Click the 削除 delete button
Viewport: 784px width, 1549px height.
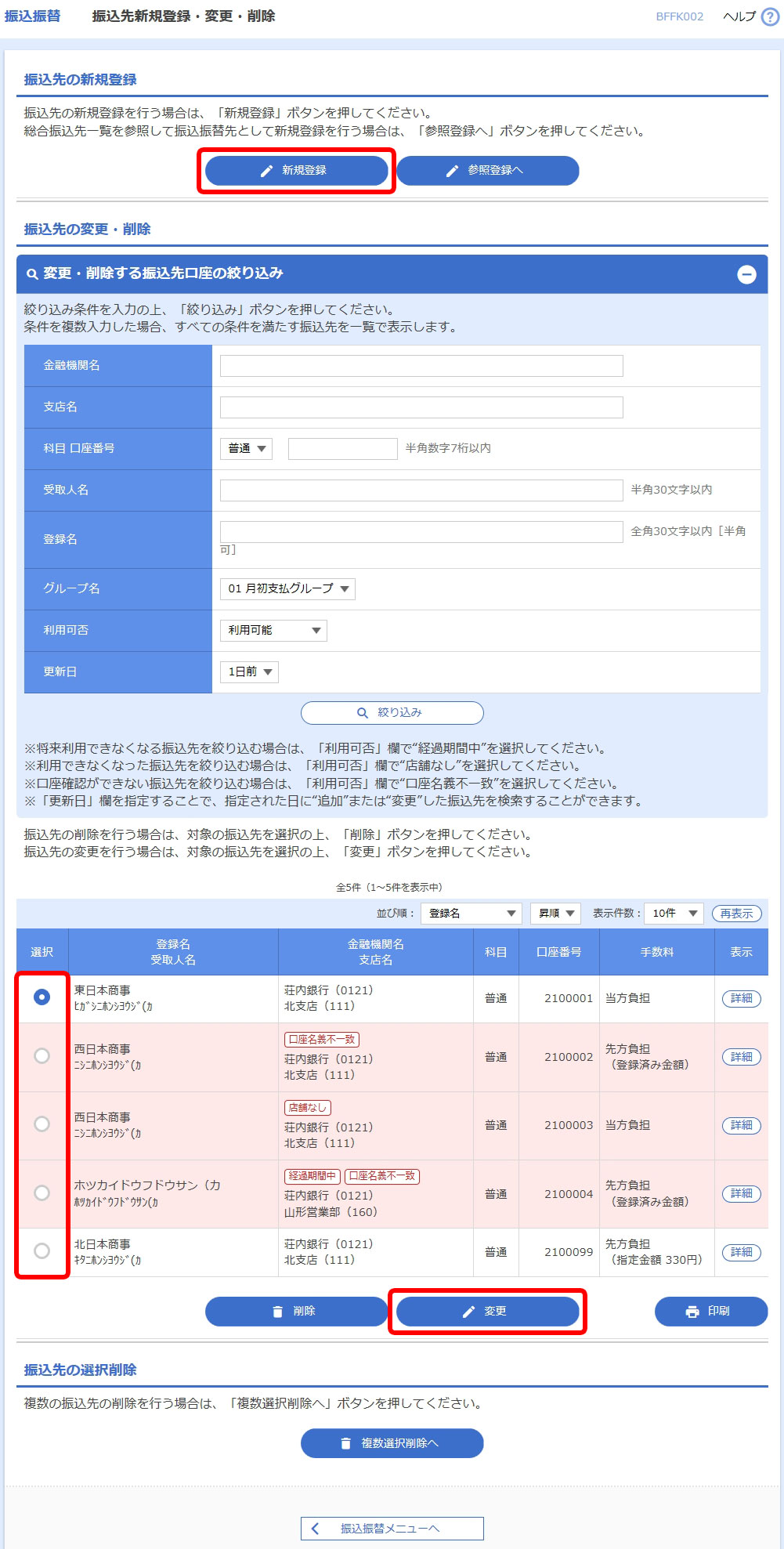tap(297, 1312)
